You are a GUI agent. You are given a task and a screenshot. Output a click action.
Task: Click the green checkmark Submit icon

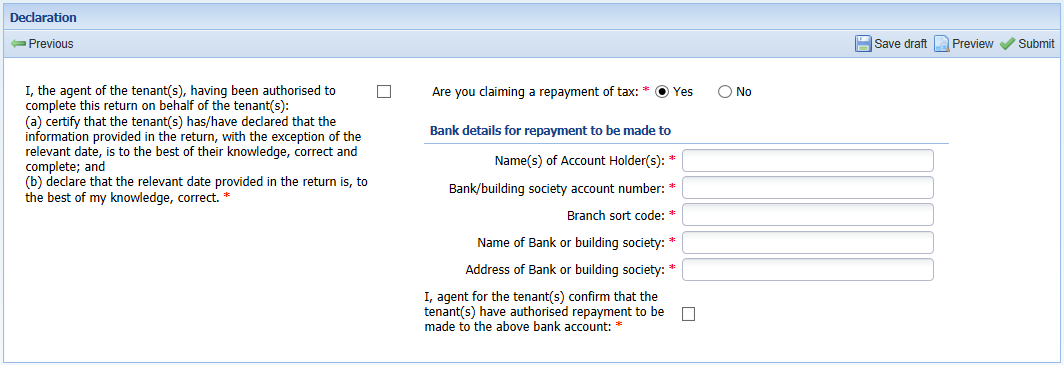click(x=1008, y=44)
